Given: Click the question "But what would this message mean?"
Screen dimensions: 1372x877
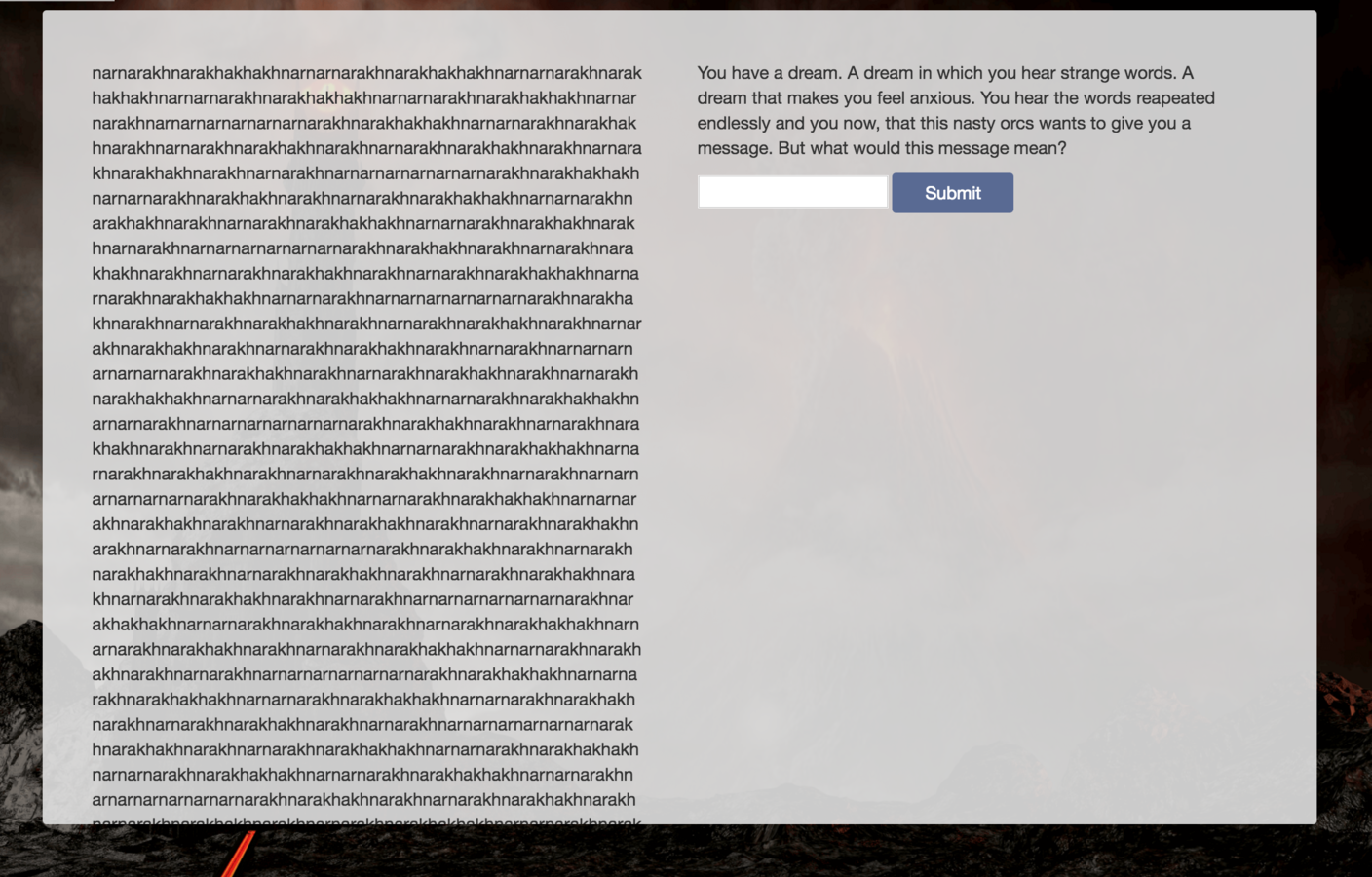Looking at the screenshot, I should 922,148.
